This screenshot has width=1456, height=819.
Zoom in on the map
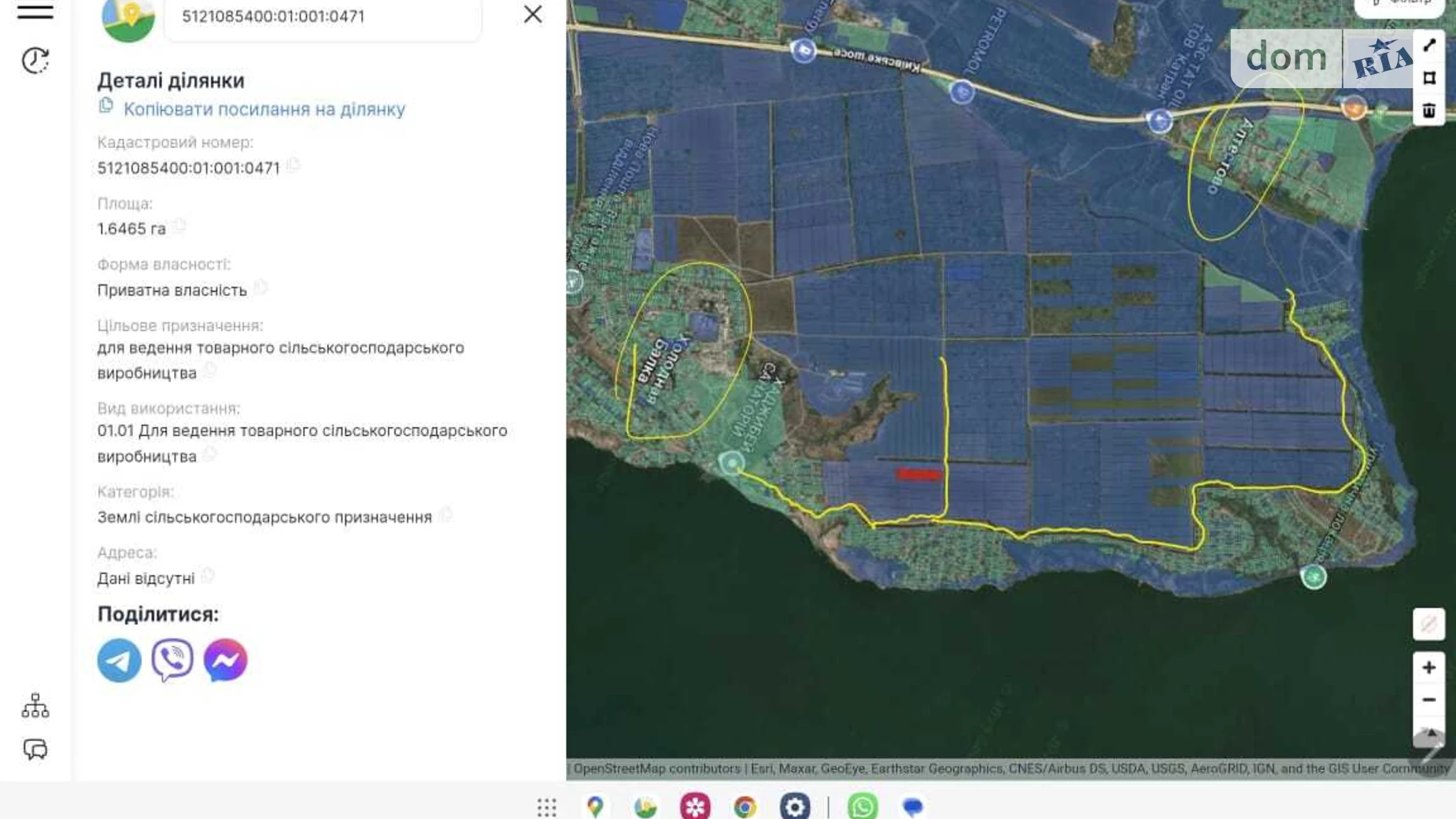pos(1428,668)
